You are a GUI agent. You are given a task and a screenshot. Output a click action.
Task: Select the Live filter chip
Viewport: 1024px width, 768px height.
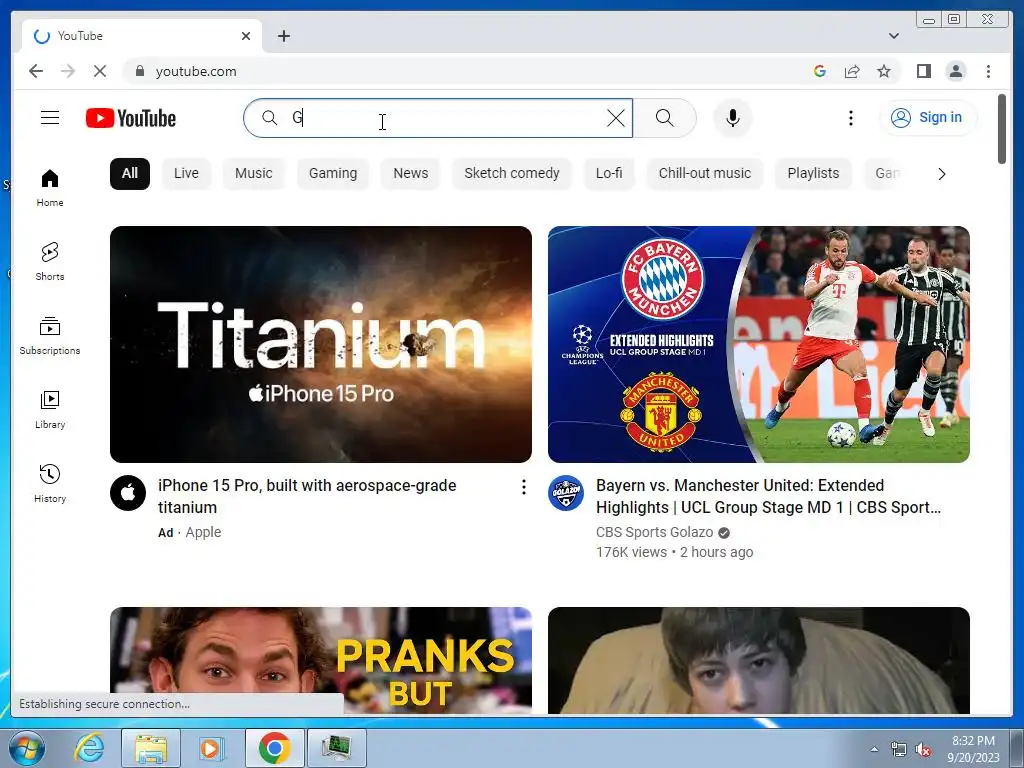[x=186, y=174]
